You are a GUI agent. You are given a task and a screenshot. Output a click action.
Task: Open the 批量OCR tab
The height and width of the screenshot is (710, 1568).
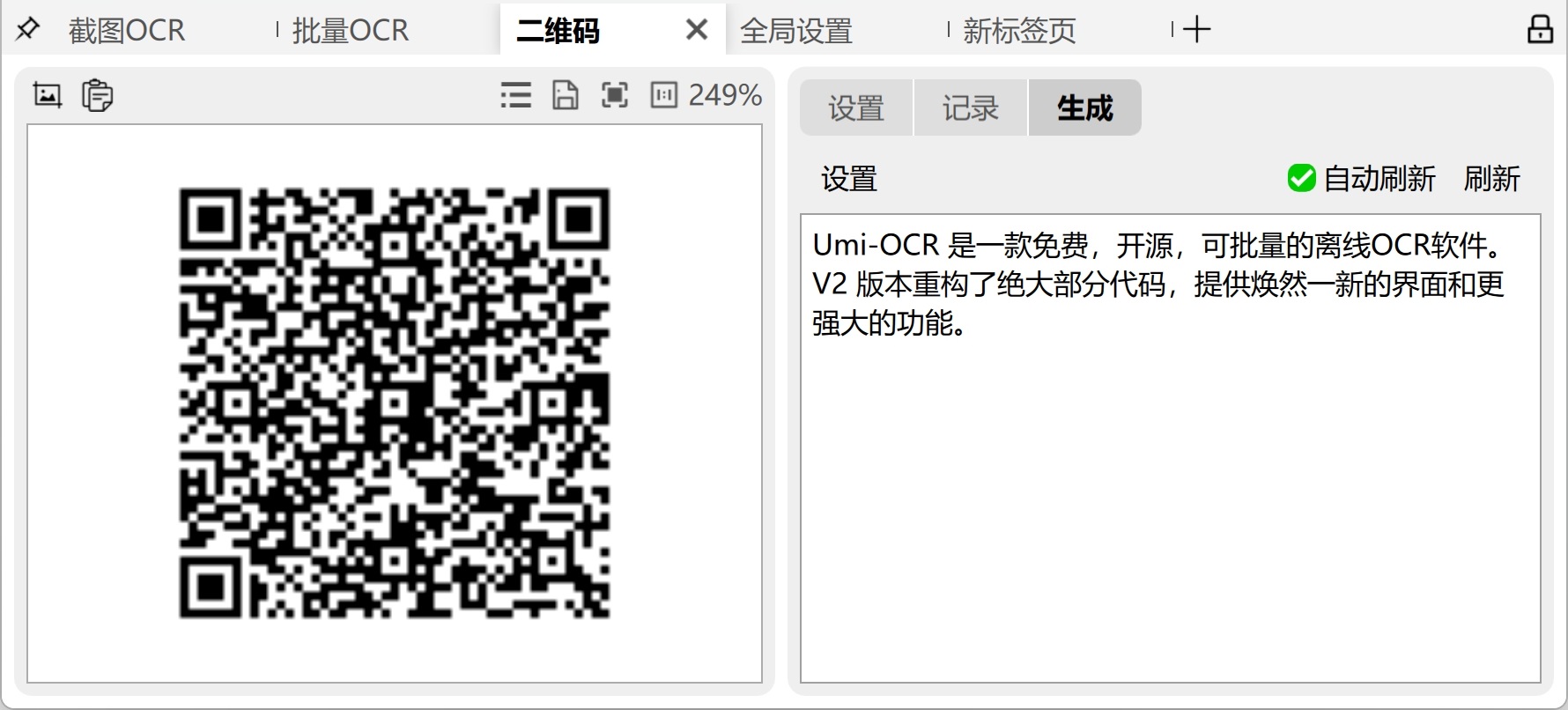coord(350,31)
